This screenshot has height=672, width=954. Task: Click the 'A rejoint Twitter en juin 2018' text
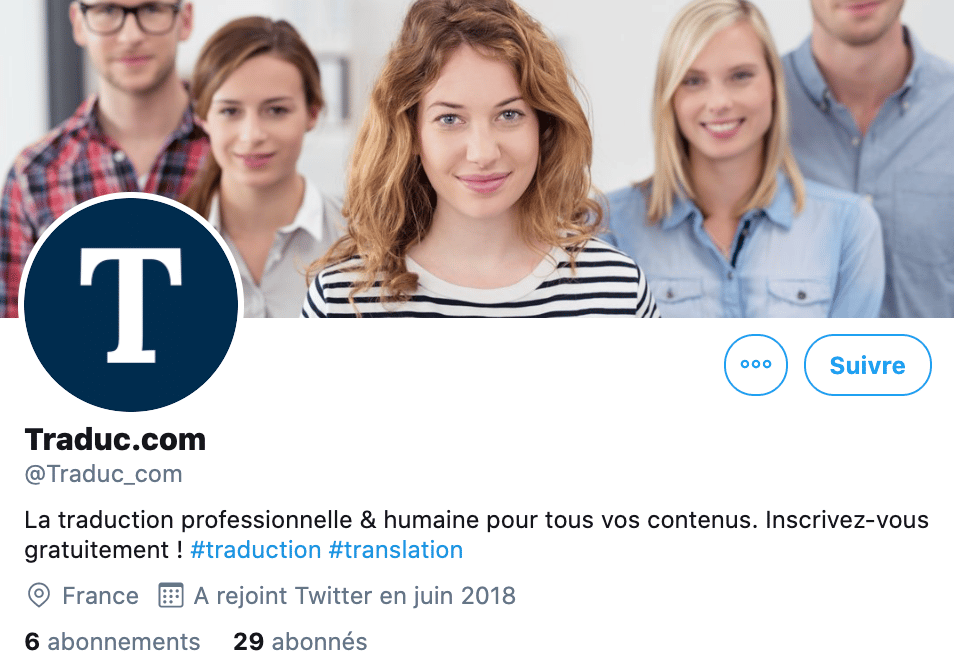click(355, 596)
